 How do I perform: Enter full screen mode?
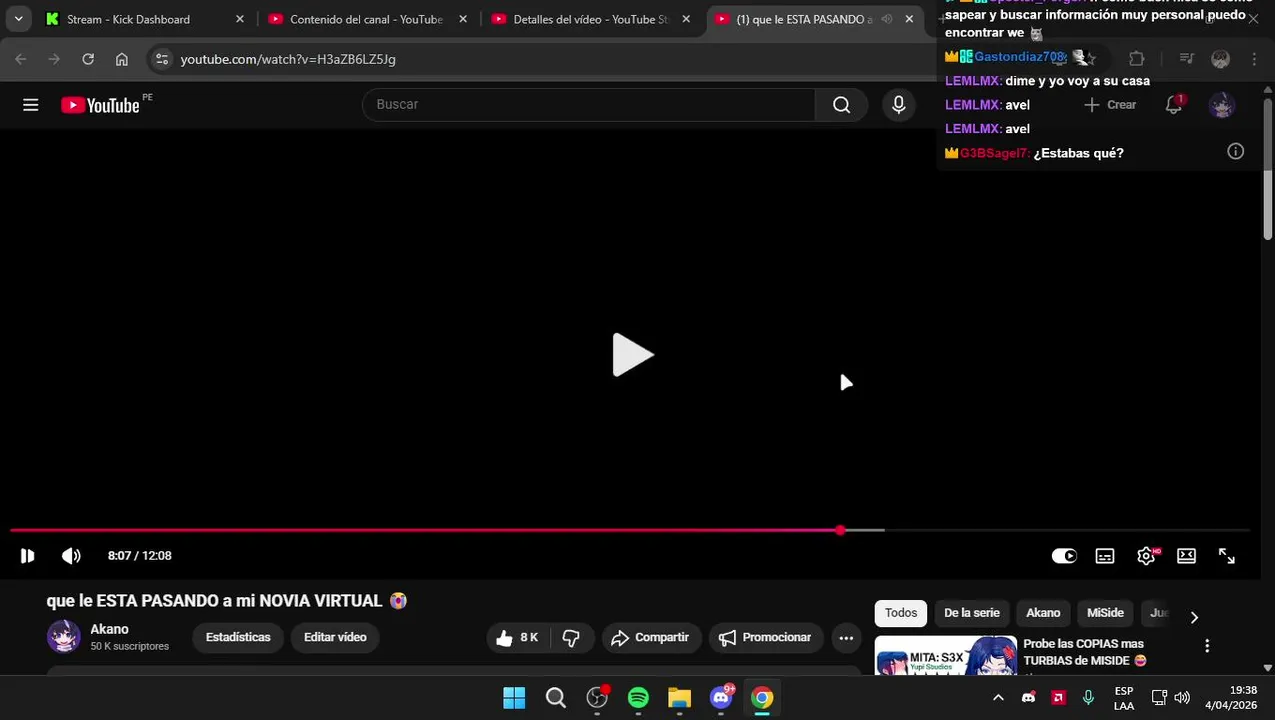tap(1227, 556)
